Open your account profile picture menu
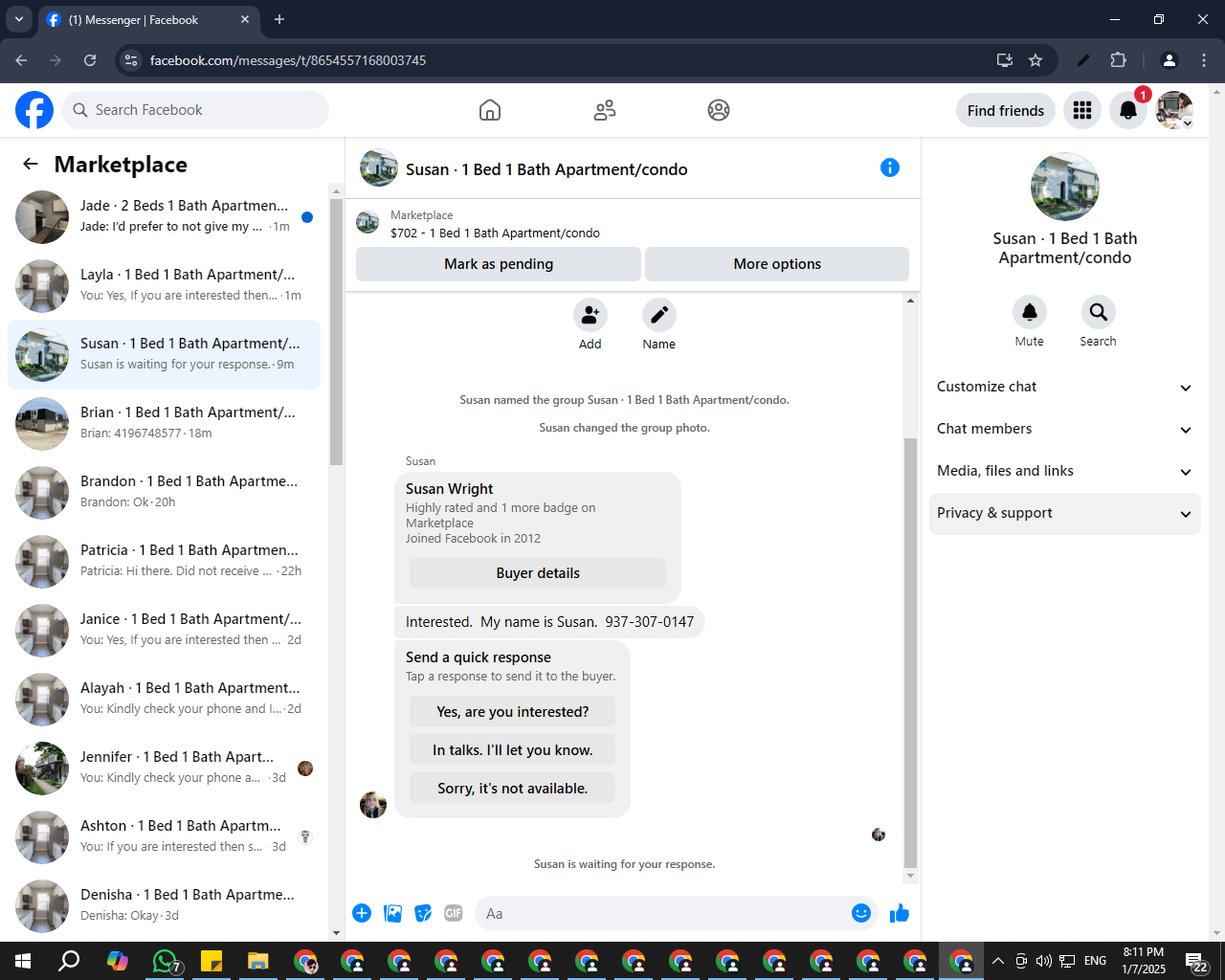This screenshot has height=980, width=1225. (1174, 110)
